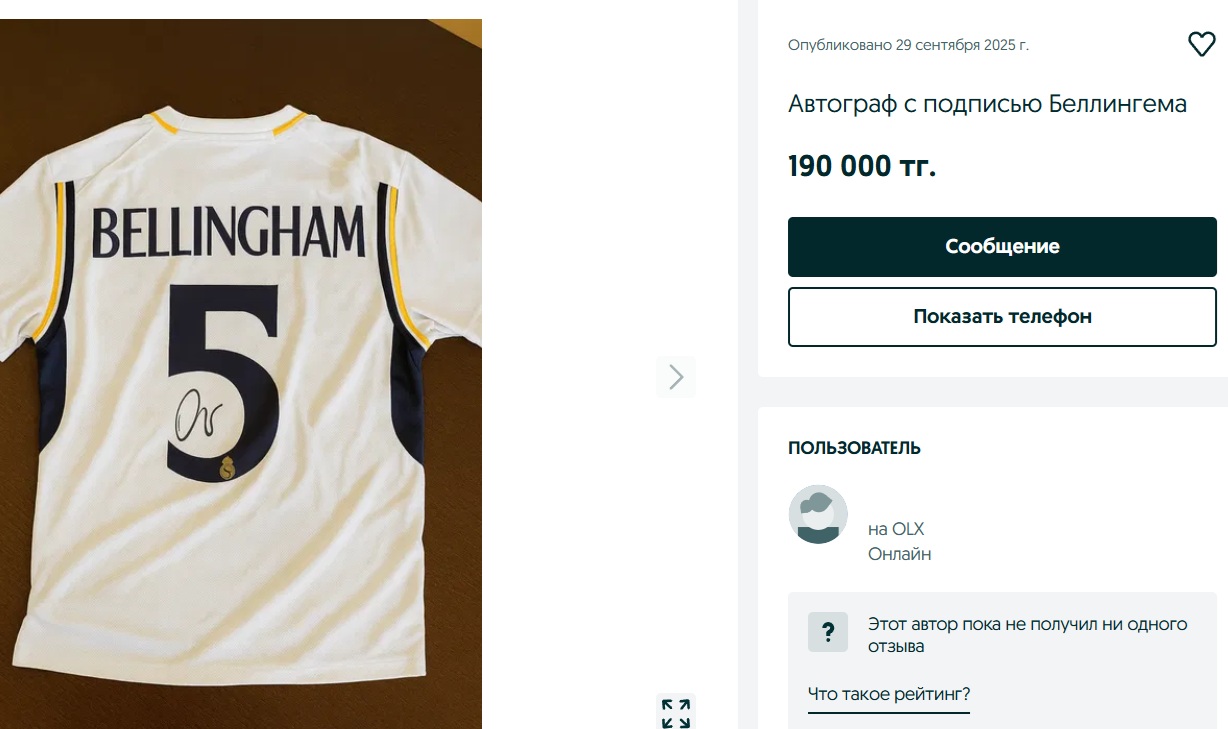
Task: Open photo in fullscreen view
Action: pyautogui.click(x=676, y=713)
